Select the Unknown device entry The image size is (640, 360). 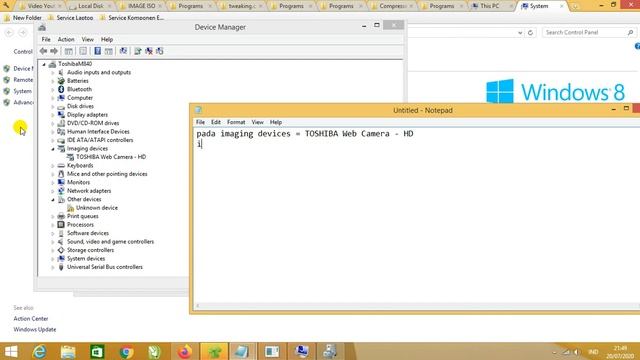(97, 208)
